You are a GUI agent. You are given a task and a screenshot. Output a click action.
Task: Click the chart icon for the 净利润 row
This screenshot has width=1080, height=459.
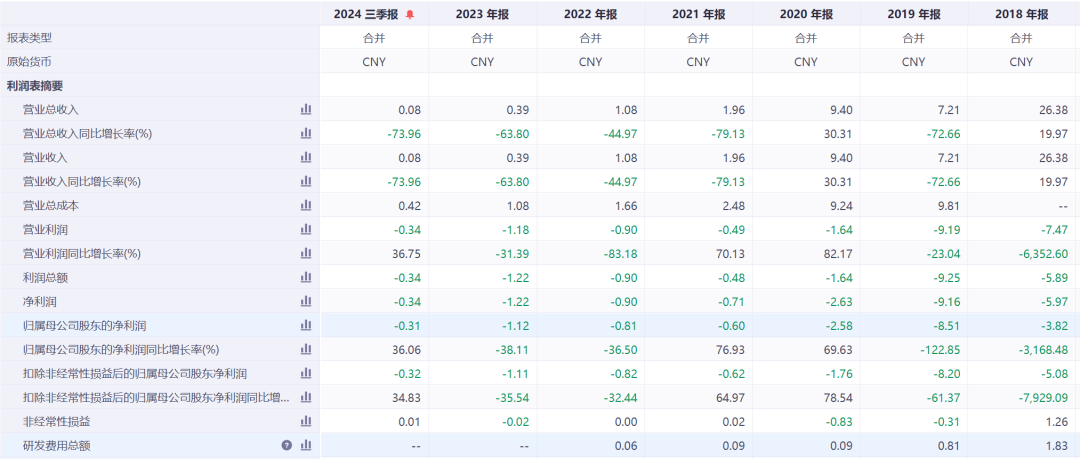[x=306, y=301]
